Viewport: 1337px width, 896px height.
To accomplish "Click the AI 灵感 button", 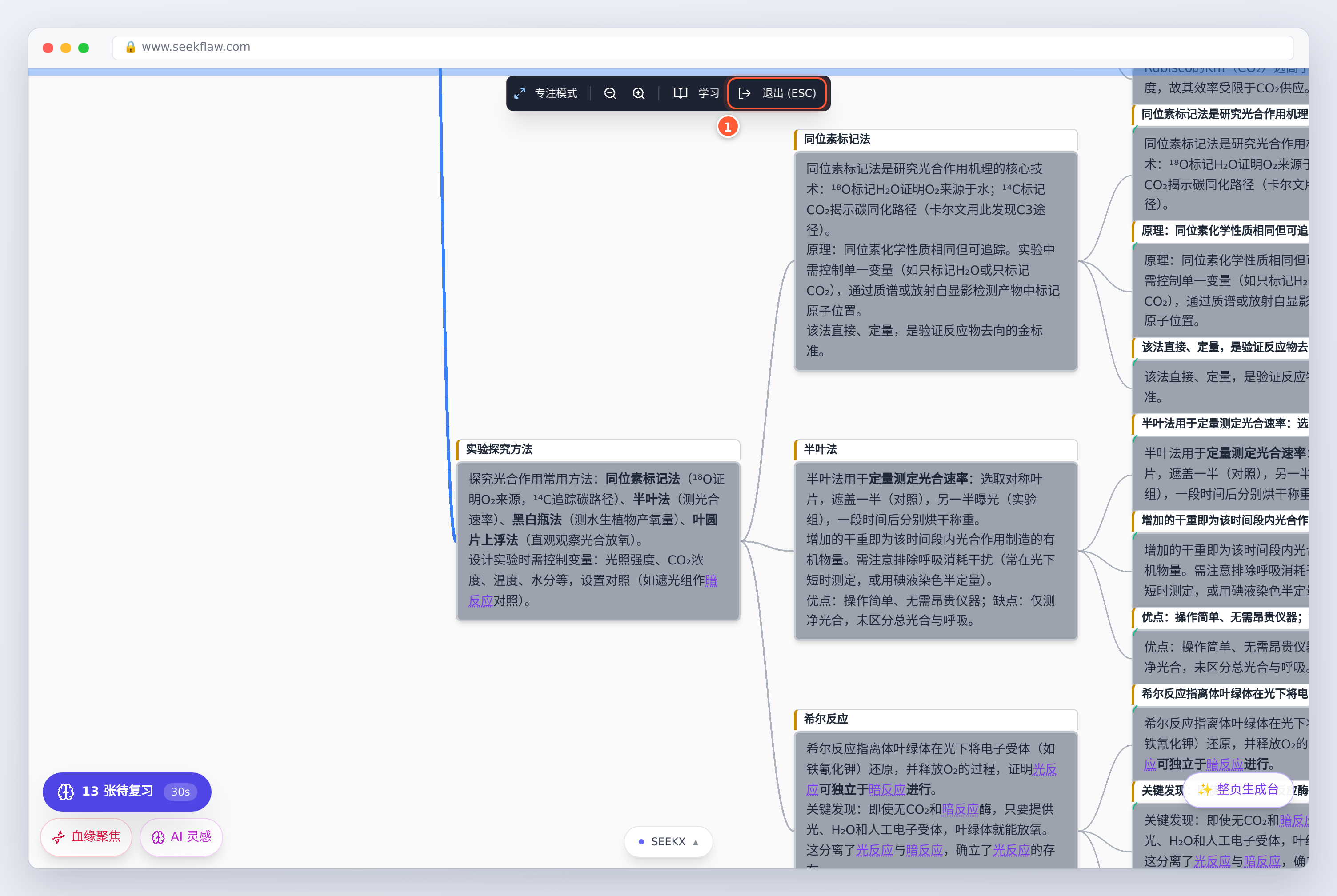I will click(181, 836).
